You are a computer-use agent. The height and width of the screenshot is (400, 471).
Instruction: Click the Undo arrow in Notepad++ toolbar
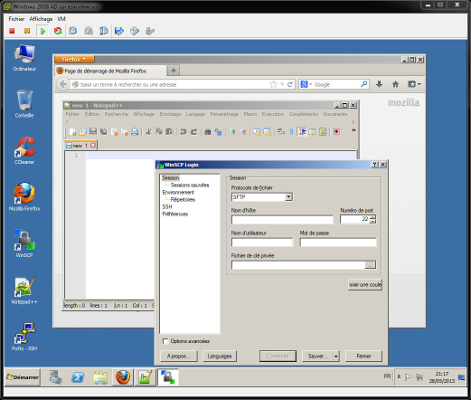(183, 132)
